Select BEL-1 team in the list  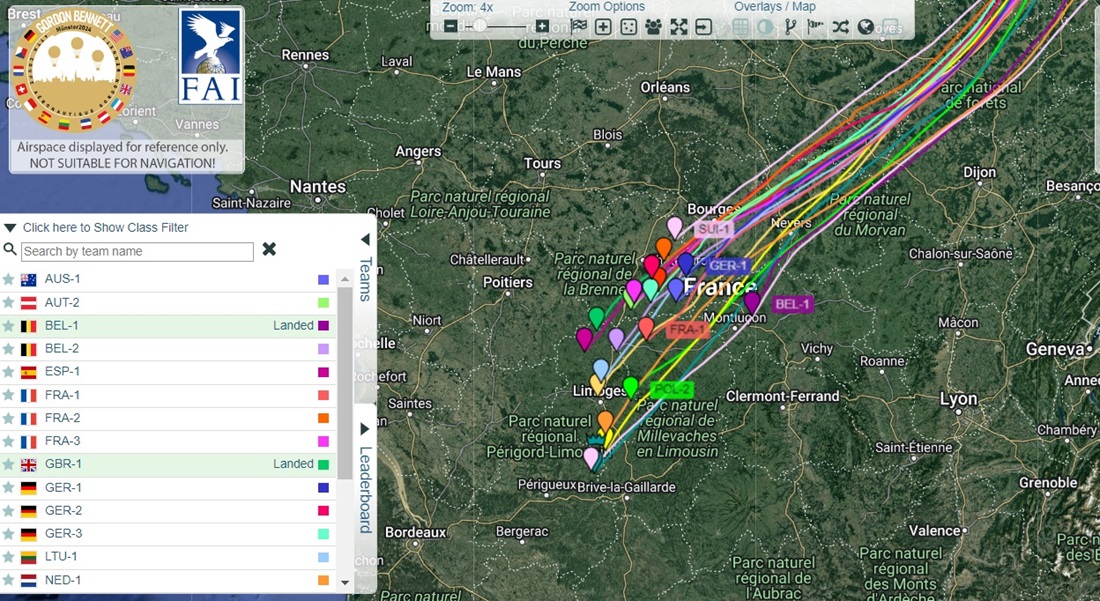[x=62, y=326]
